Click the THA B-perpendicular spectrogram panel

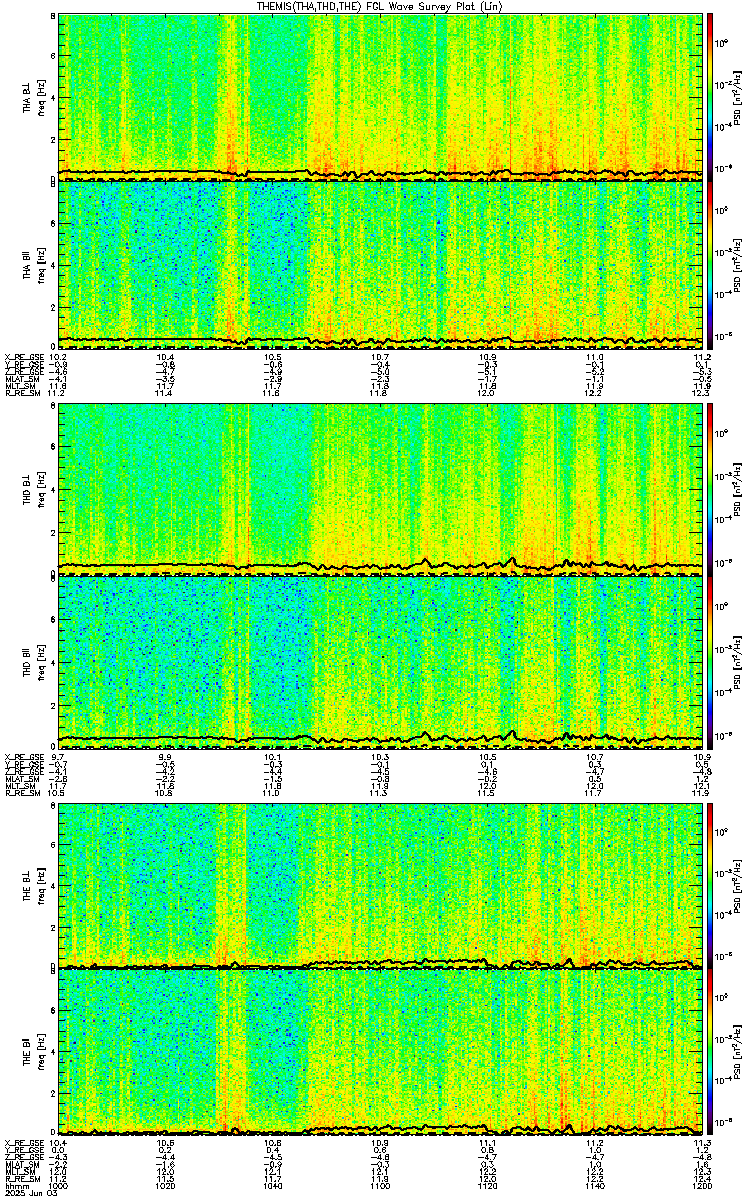pos(382,97)
